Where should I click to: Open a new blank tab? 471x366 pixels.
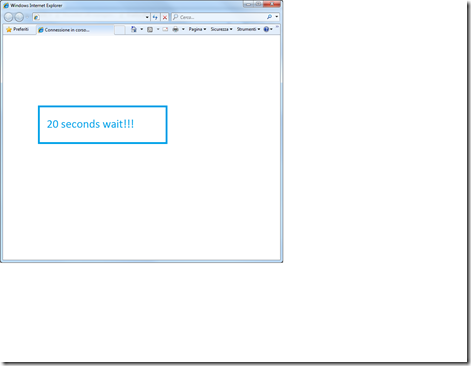pos(120,30)
